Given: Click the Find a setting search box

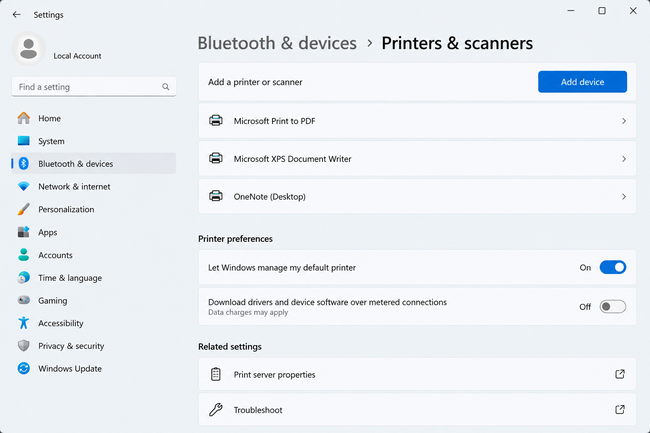Looking at the screenshot, I should click(94, 87).
